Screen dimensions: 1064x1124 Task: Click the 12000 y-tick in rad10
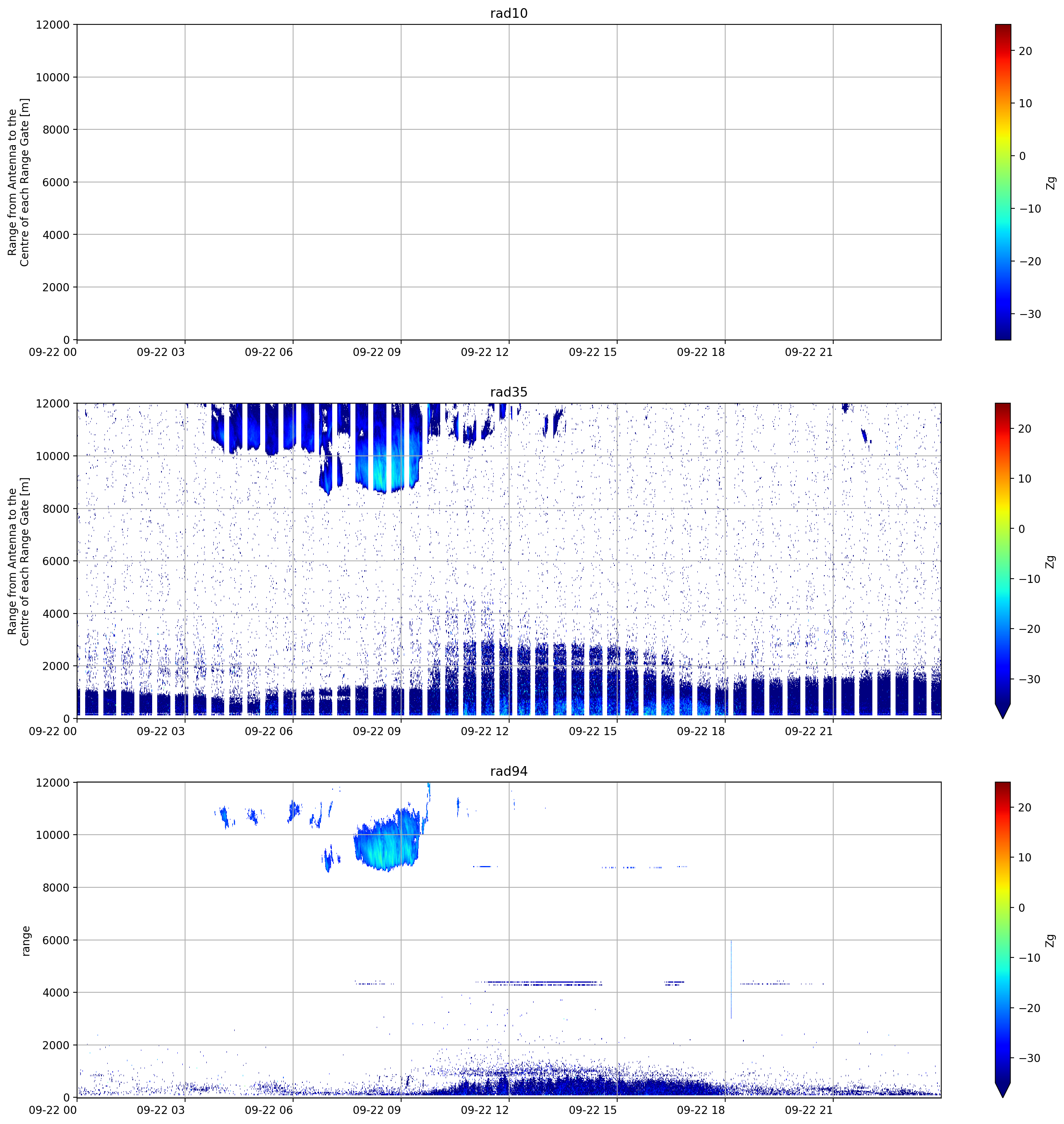pyautogui.click(x=53, y=25)
